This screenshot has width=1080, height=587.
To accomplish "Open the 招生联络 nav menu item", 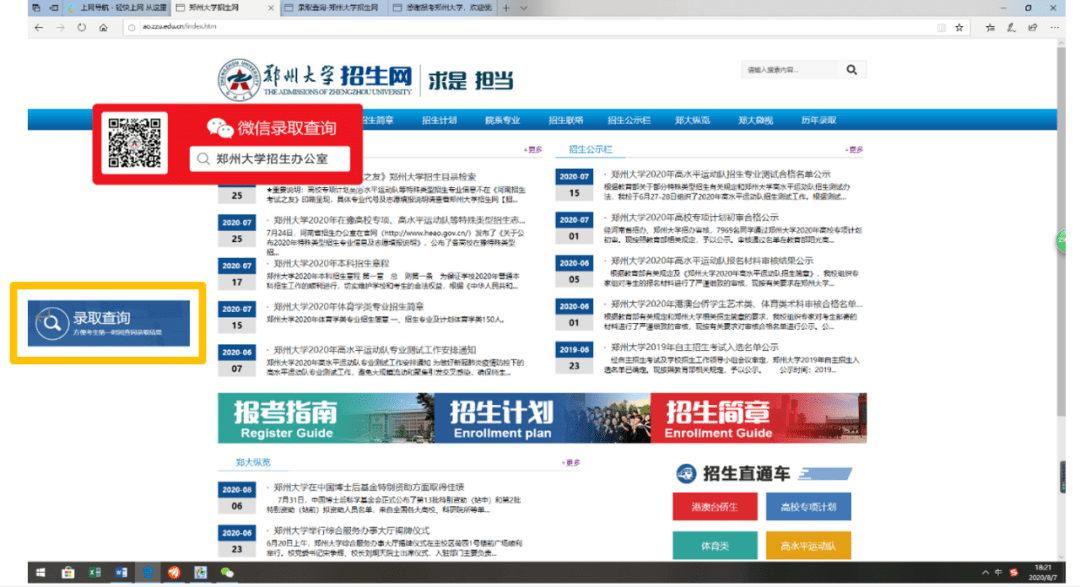I will (565, 120).
